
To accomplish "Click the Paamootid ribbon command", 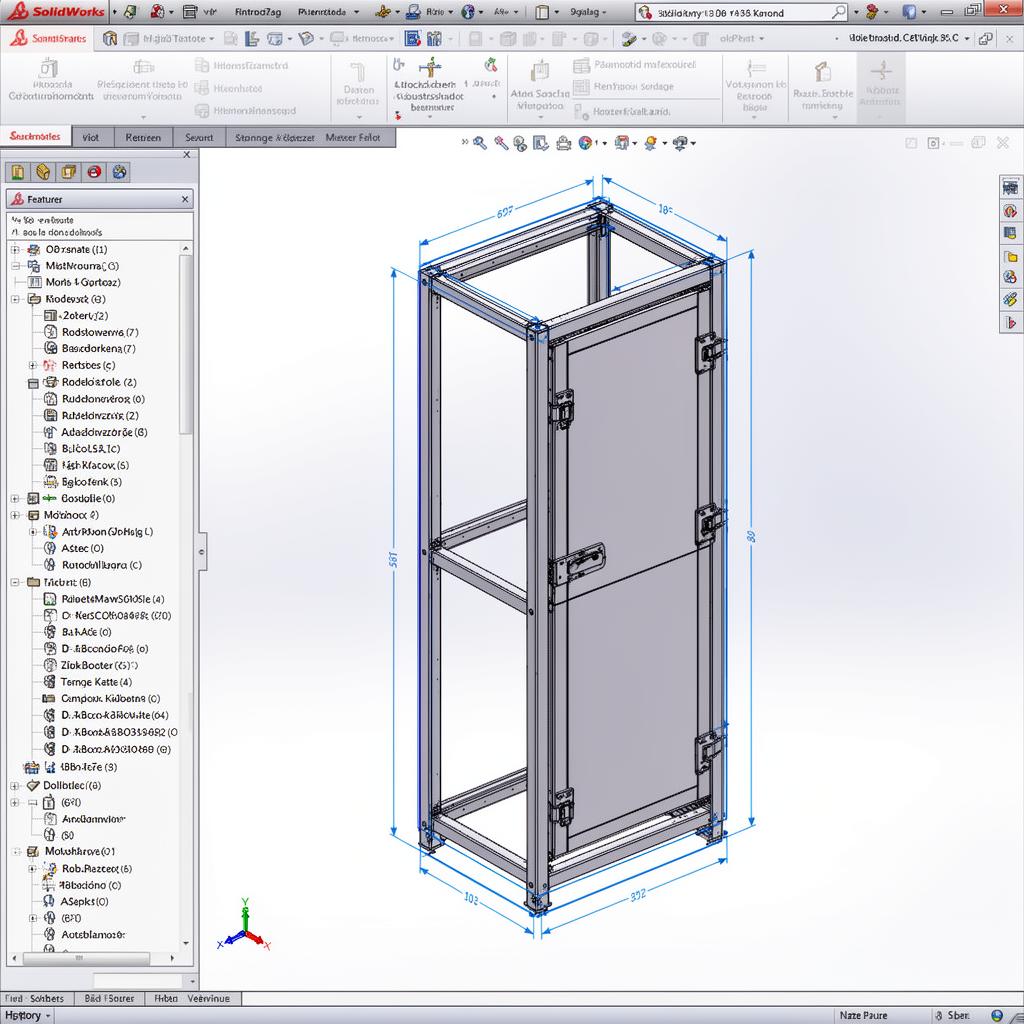I will (x=634, y=65).
